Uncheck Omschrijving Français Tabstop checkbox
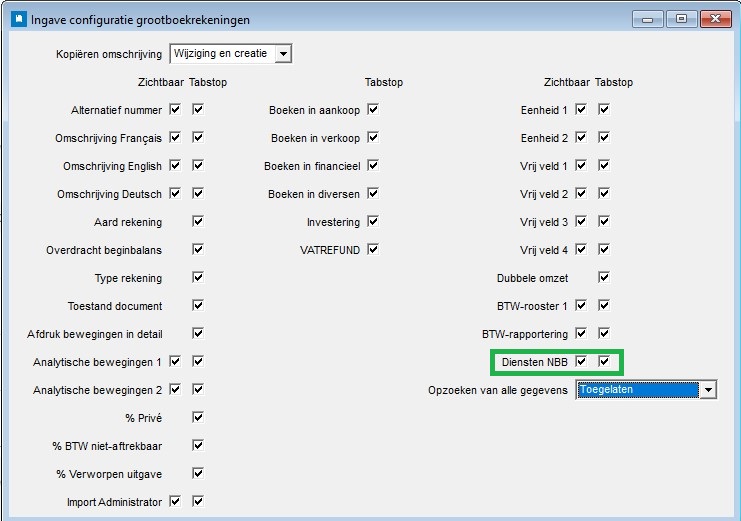The width and height of the screenshot is (741, 521). (198, 138)
